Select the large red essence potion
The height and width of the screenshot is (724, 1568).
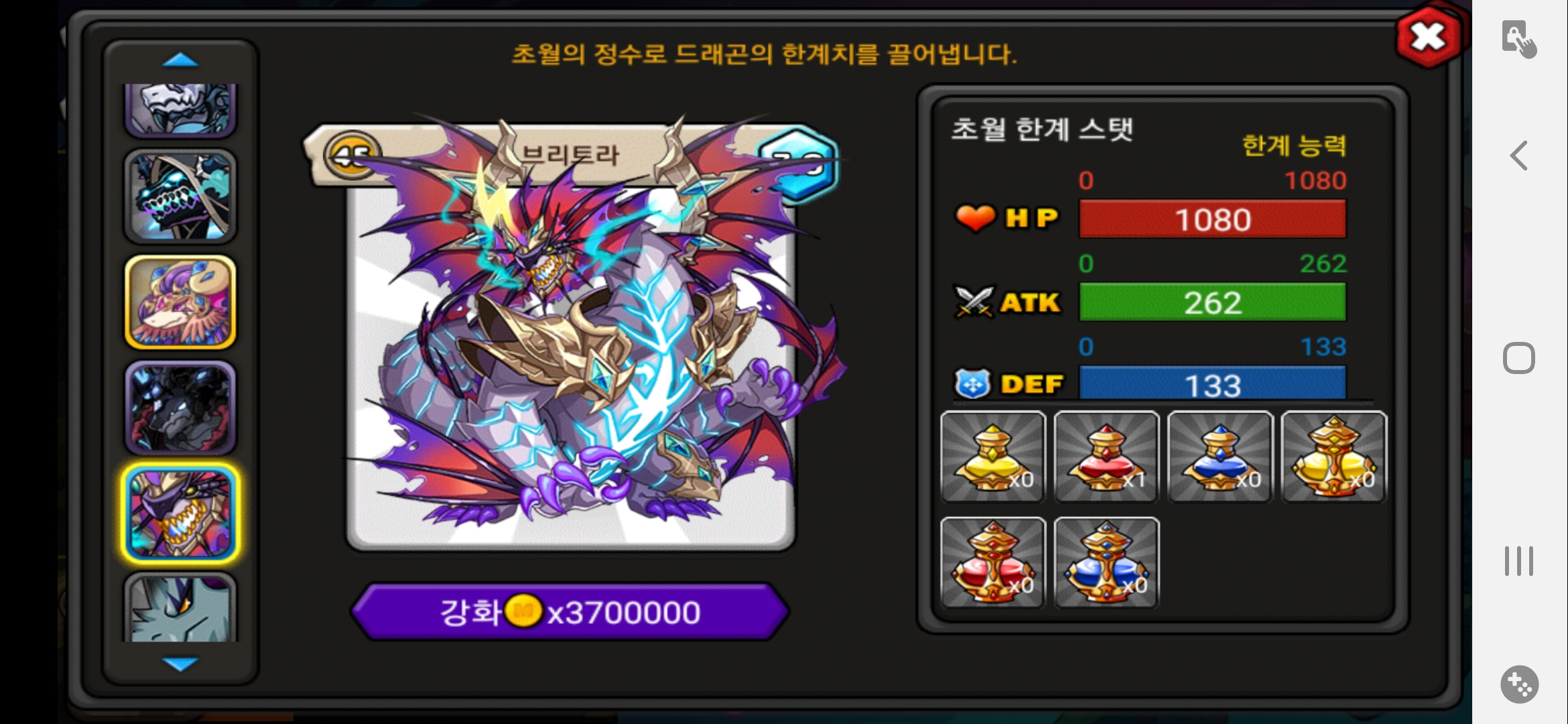tap(993, 562)
